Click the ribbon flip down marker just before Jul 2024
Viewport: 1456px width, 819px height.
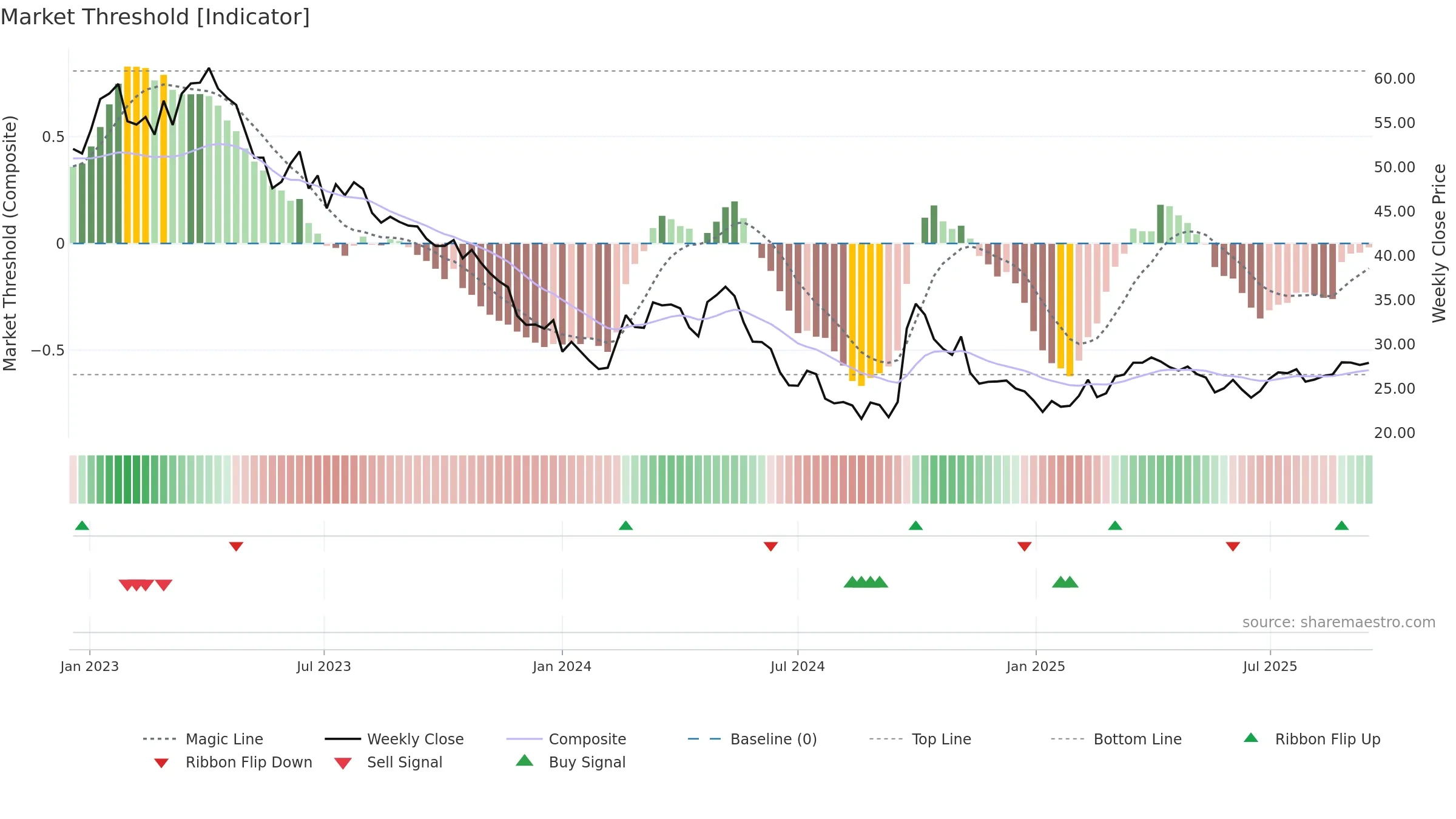click(770, 547)
